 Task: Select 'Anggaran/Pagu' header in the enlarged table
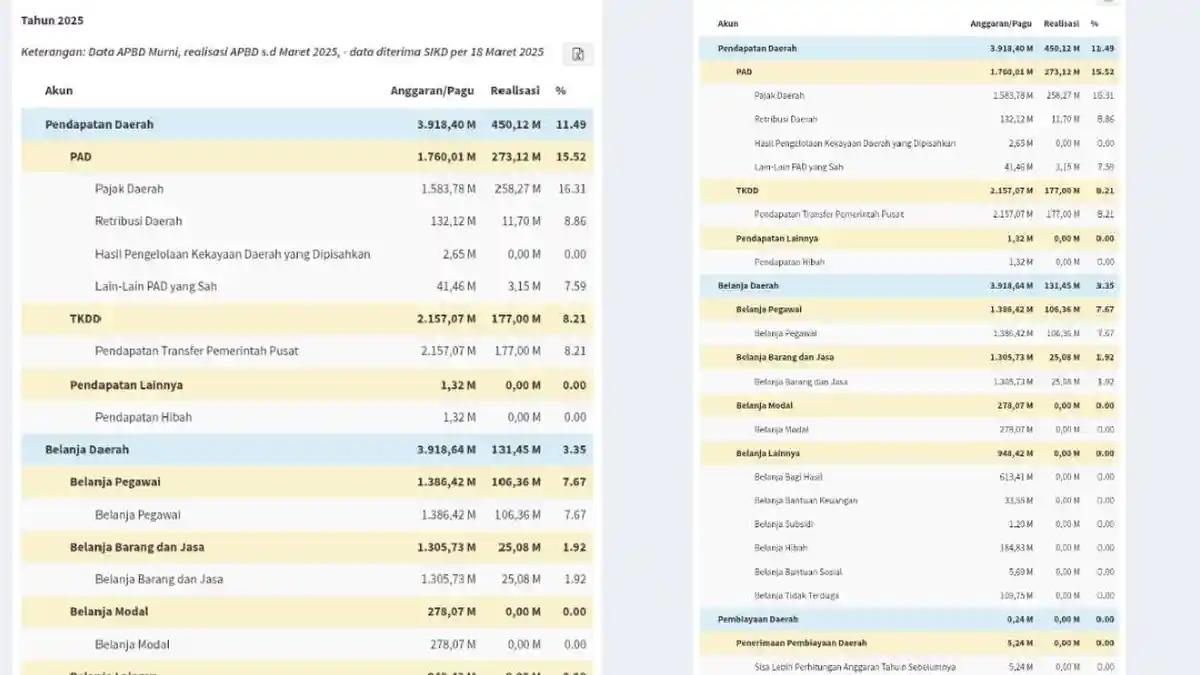(x=432, y=91)
